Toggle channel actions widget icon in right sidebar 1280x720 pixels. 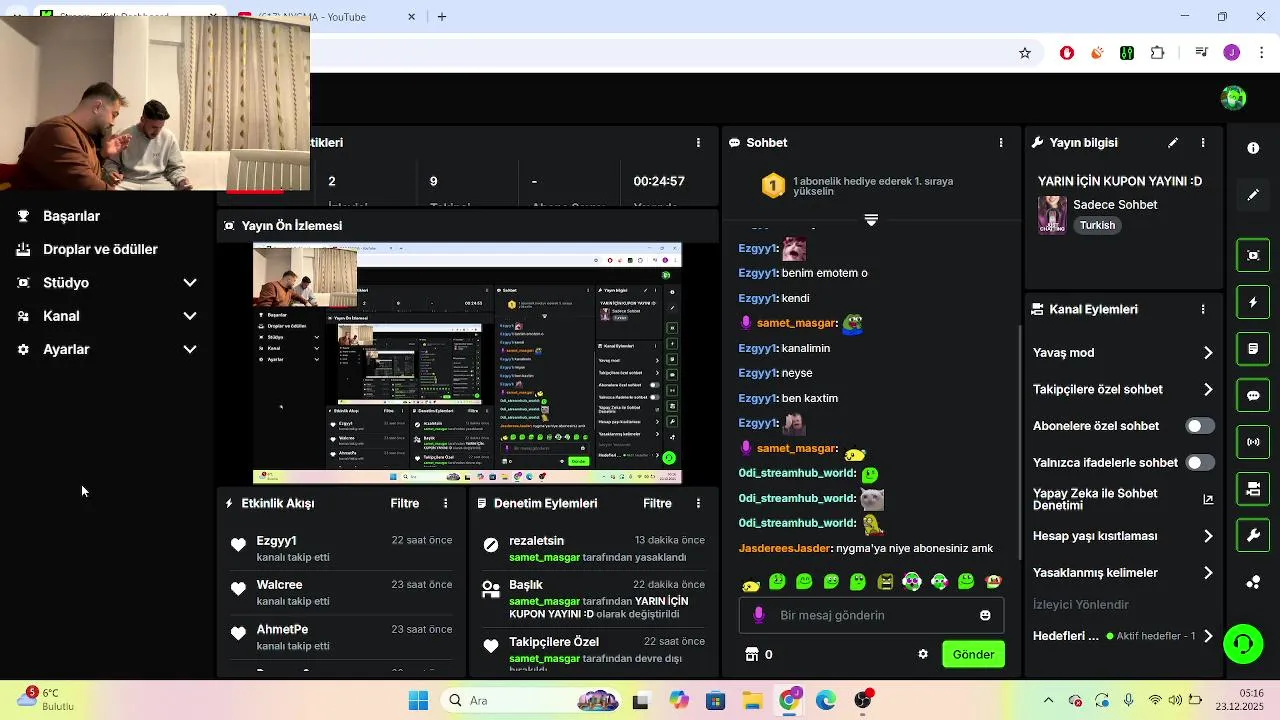click(1253, 489)
